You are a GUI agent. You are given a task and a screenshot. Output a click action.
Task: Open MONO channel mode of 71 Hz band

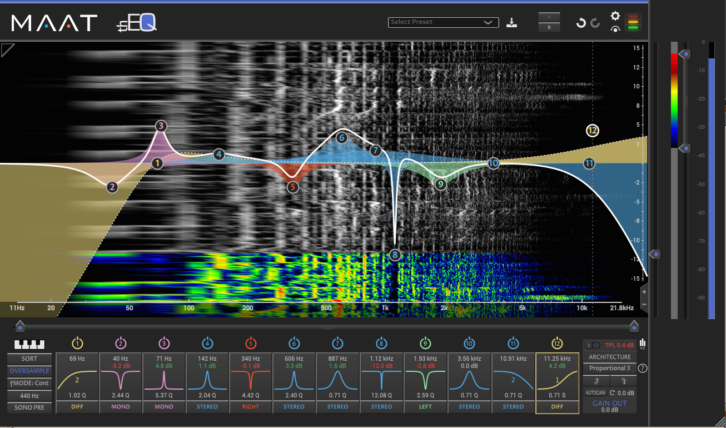click(x=164, y=407)
